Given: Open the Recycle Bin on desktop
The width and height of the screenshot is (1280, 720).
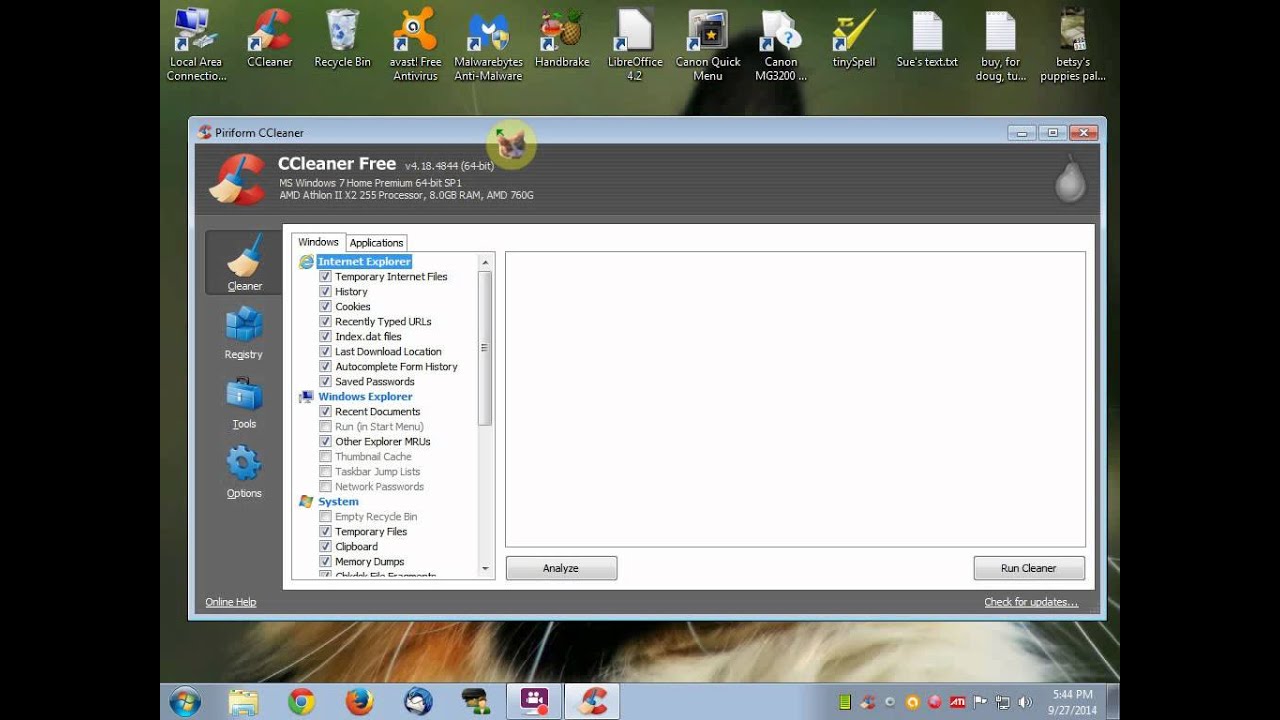Looking at the screenshot, I should click(x=342, y=40).
